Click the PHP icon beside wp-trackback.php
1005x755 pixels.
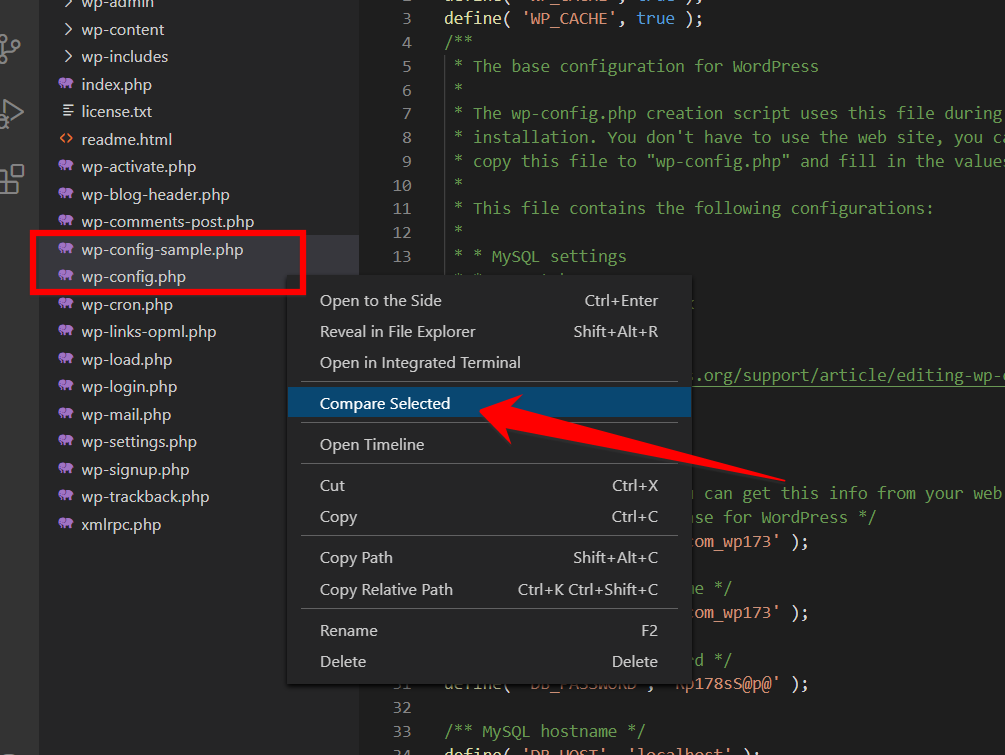(x=65, y=495)
